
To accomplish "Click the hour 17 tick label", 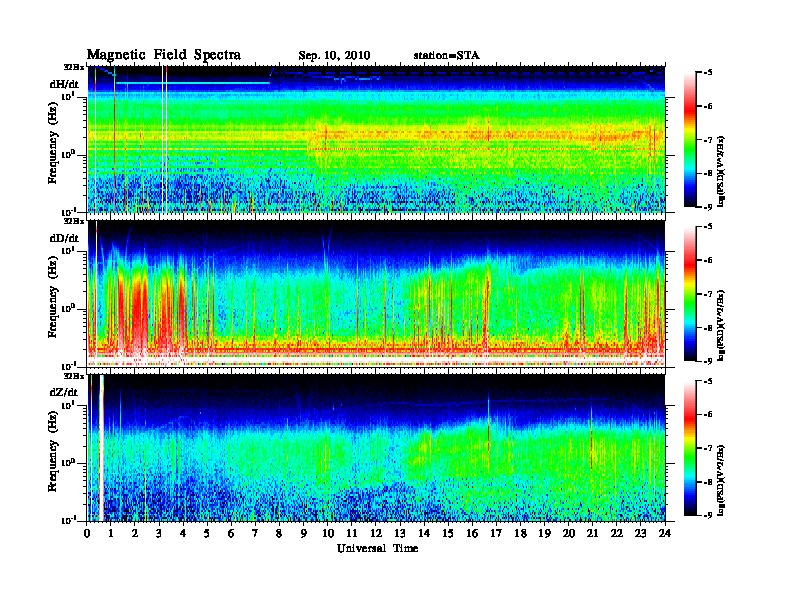I will coord(496,534).
